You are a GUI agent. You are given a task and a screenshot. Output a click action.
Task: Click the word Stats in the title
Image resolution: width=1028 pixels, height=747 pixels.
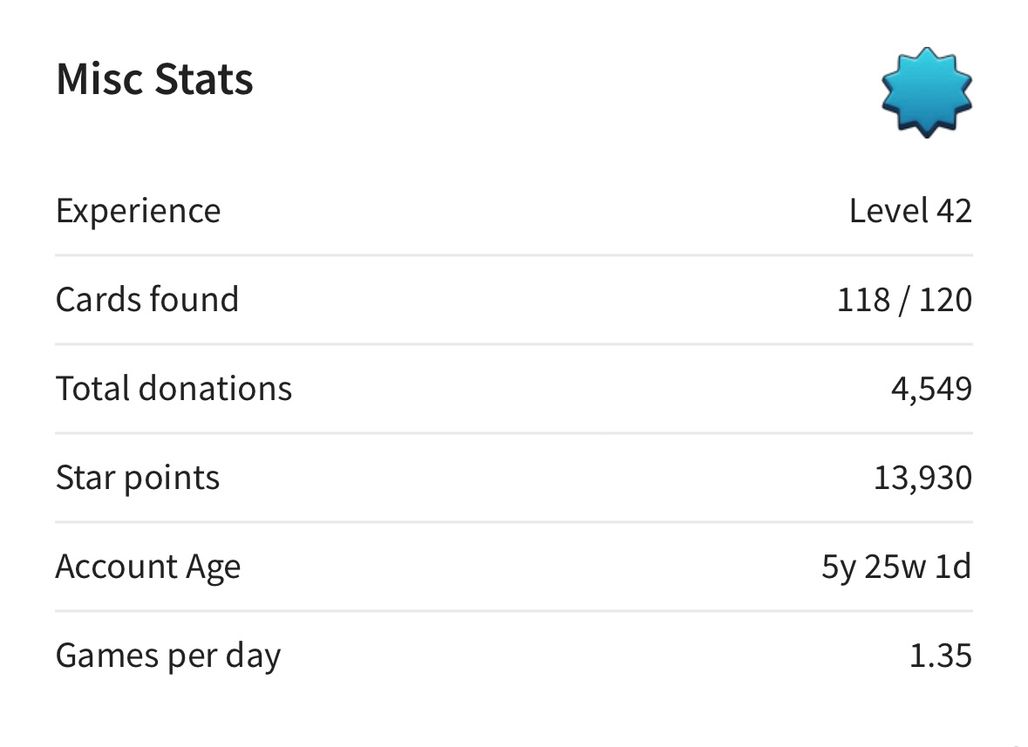(204, 79)
